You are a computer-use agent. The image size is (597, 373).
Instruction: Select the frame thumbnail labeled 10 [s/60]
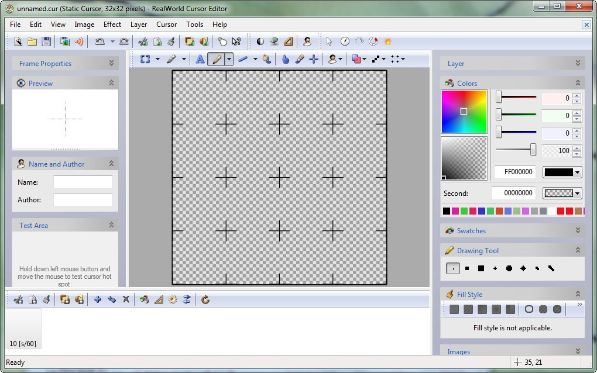pos(23,329)
